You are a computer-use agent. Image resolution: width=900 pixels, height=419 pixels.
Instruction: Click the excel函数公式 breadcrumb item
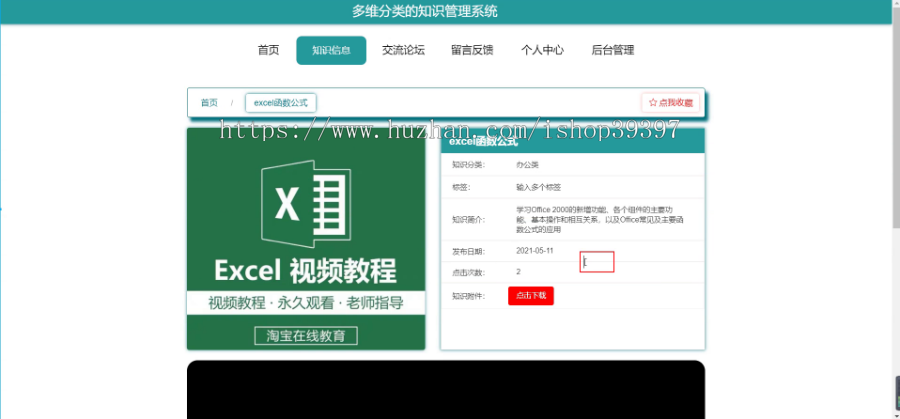click(x=281, y=103)
